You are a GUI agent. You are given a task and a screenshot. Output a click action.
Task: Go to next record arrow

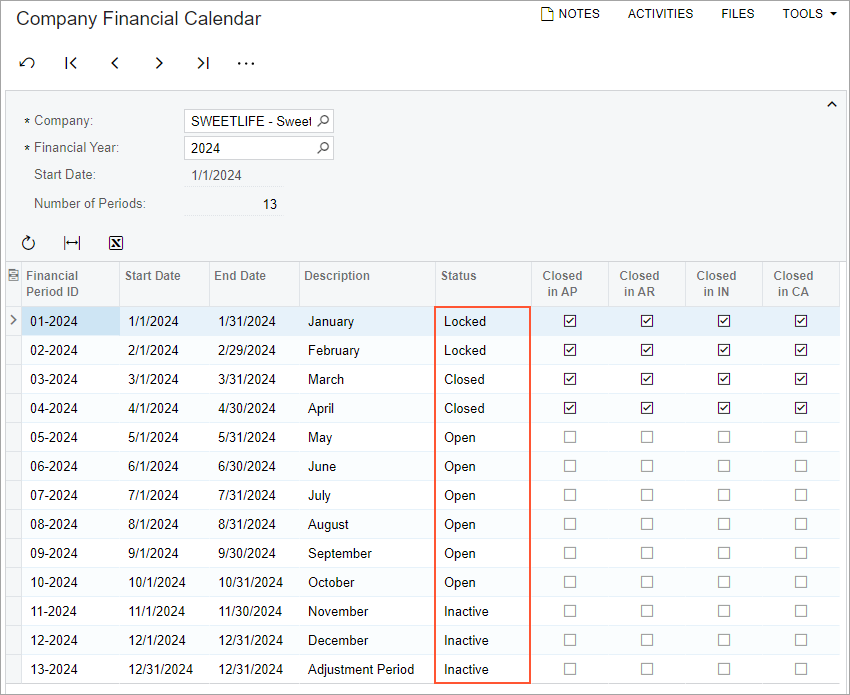[x=159, y=63]
